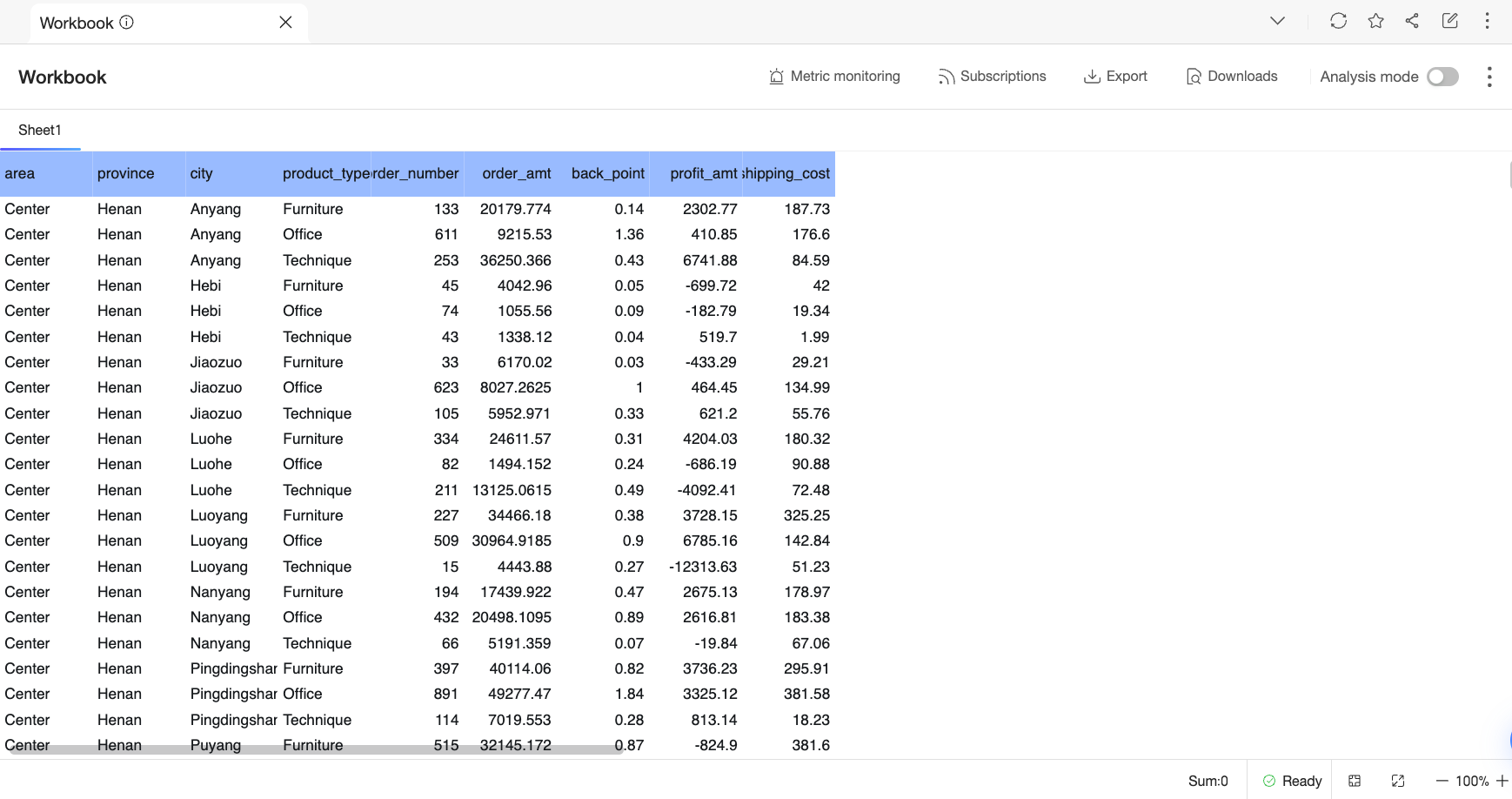Select order_amt cell 4443.88
Viewport: 1512px width, 799px height.
[x=511, y=567]
